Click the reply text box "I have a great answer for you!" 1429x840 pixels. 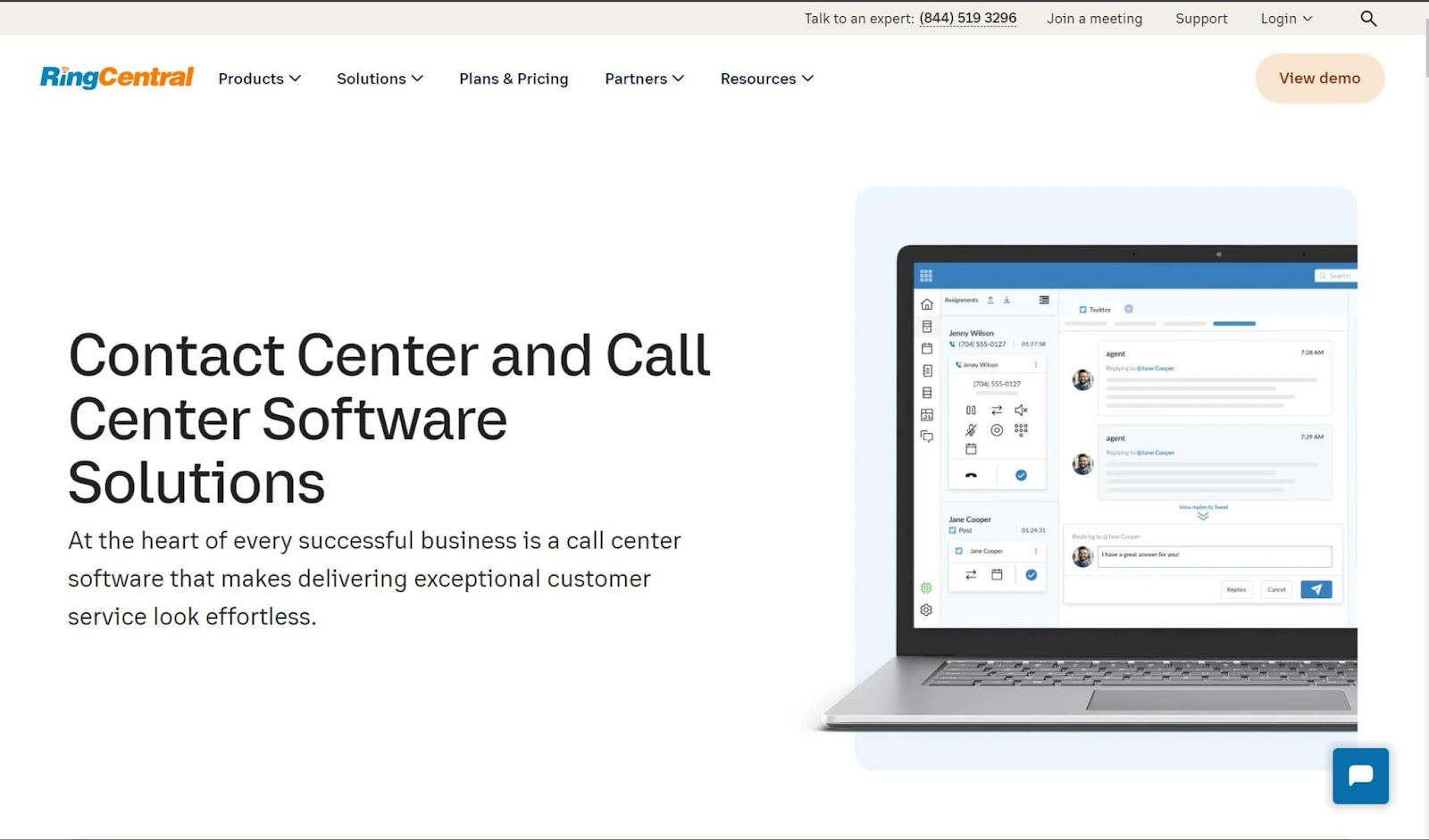pos(1214,555)
